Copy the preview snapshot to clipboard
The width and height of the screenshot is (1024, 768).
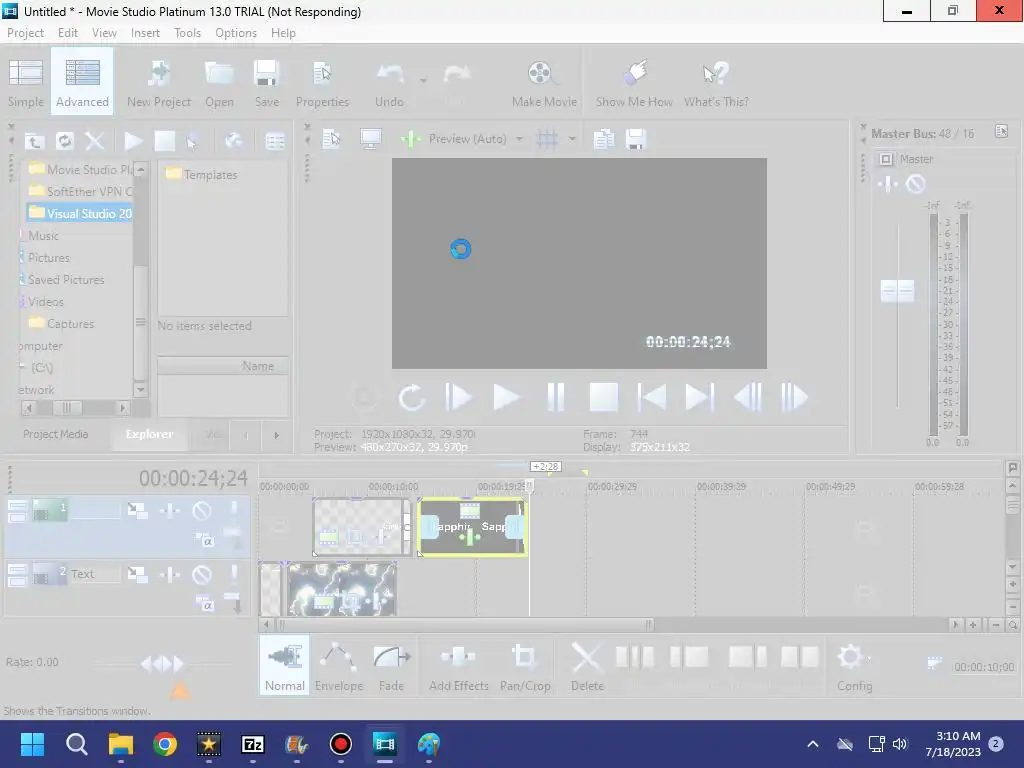pos(603,138)
